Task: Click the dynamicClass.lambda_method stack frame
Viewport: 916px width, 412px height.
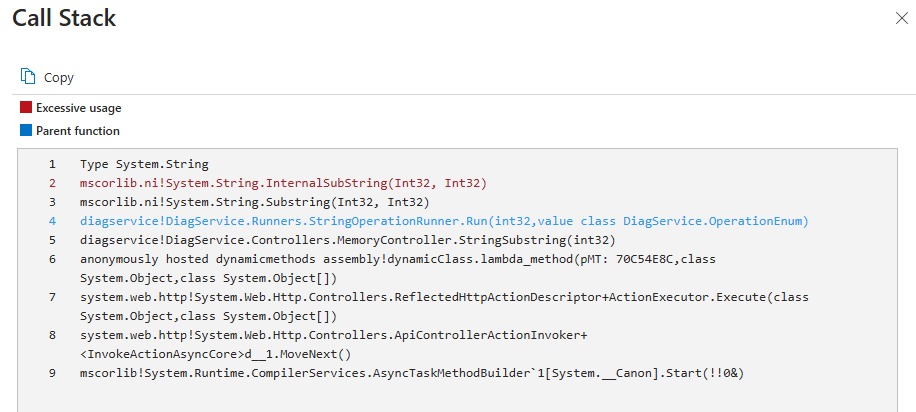Action: 397,259
